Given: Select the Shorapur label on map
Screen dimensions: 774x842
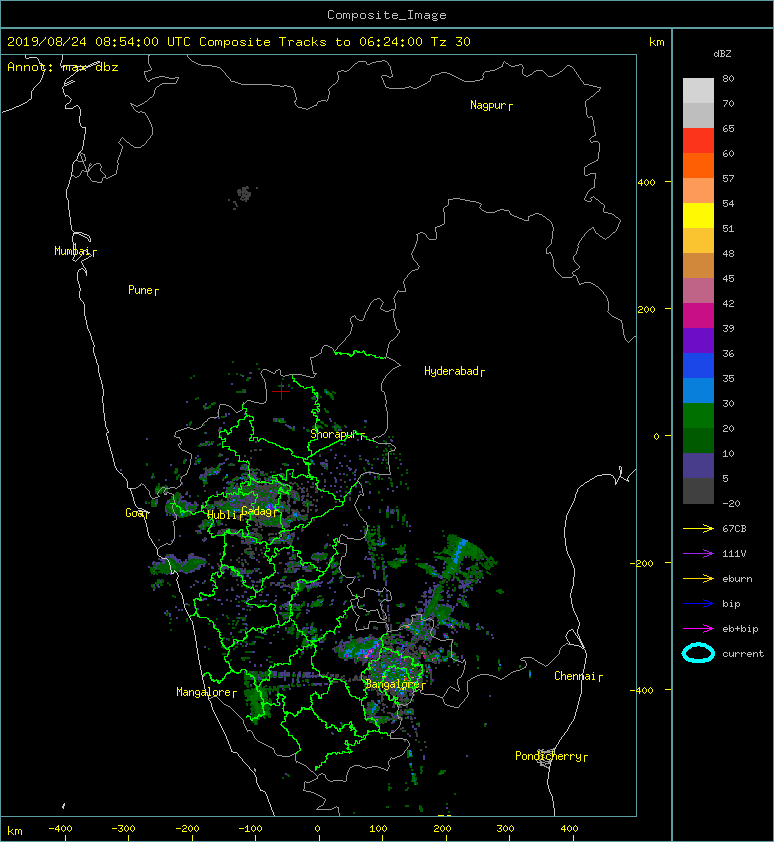Looking at the screenshot, I should [337, 434].
